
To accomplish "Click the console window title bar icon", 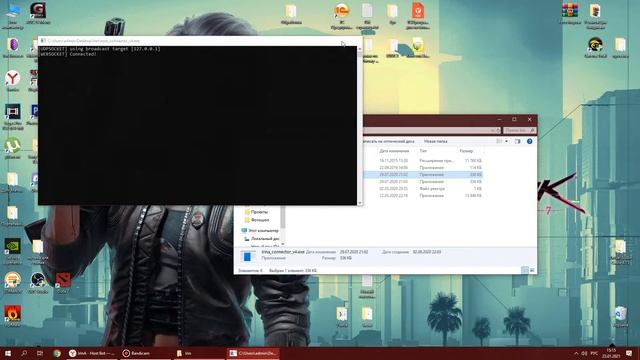I will (x=43, y=41).
